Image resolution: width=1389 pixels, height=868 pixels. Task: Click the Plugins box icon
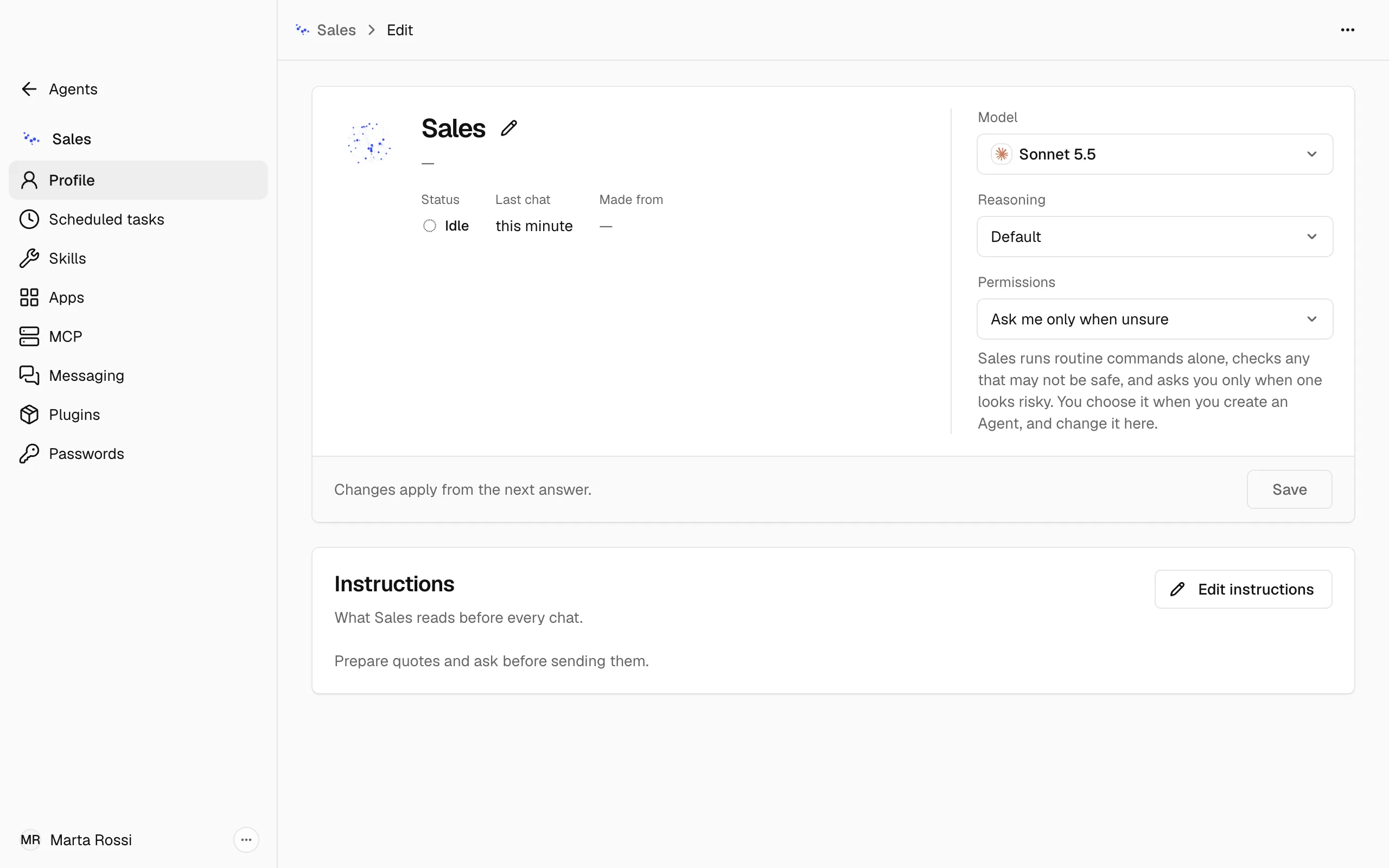pyautogui.click(x=29, y=414)
